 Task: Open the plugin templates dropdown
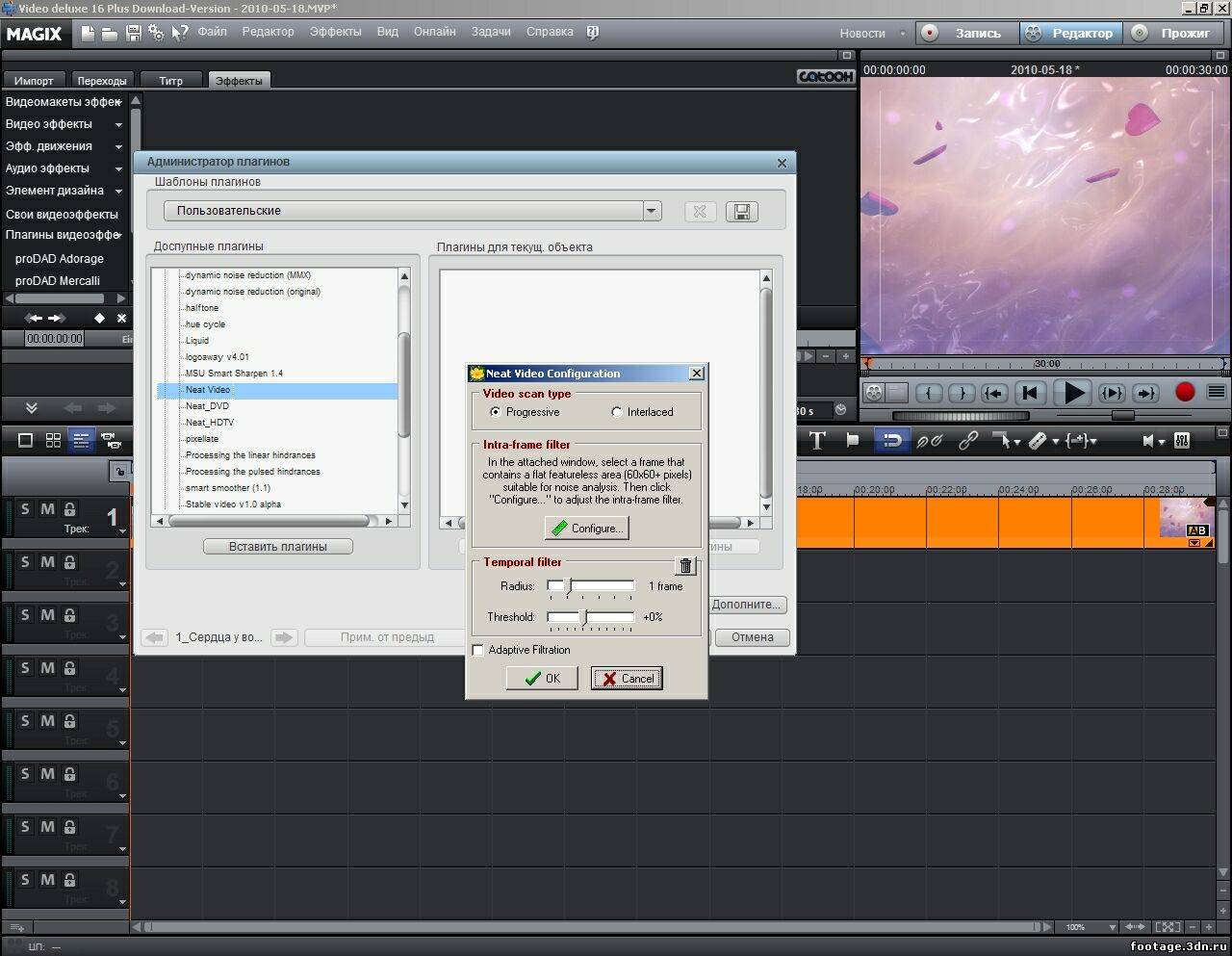click(x=652, y=211)
